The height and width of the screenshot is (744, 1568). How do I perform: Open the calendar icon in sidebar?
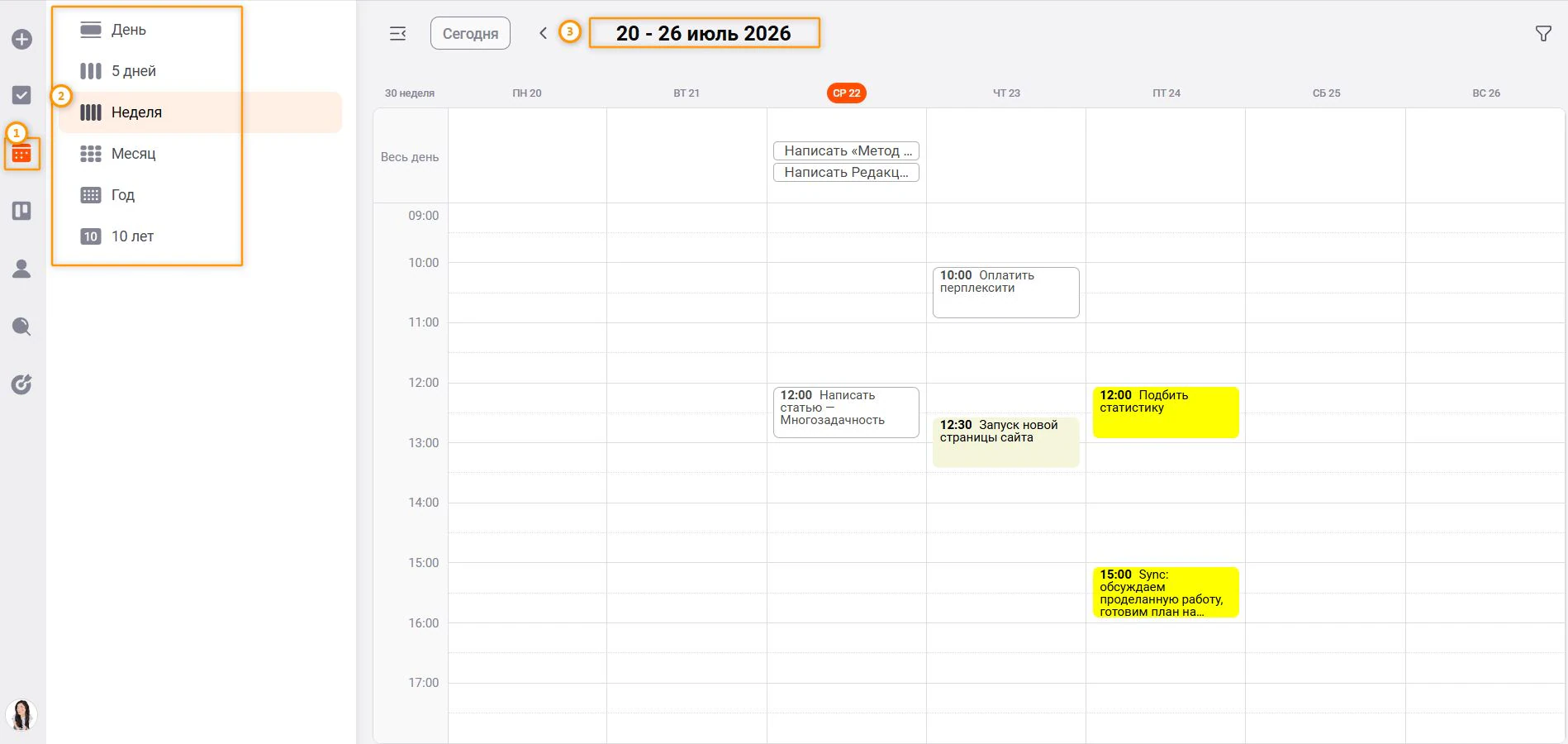pos(21,154)
